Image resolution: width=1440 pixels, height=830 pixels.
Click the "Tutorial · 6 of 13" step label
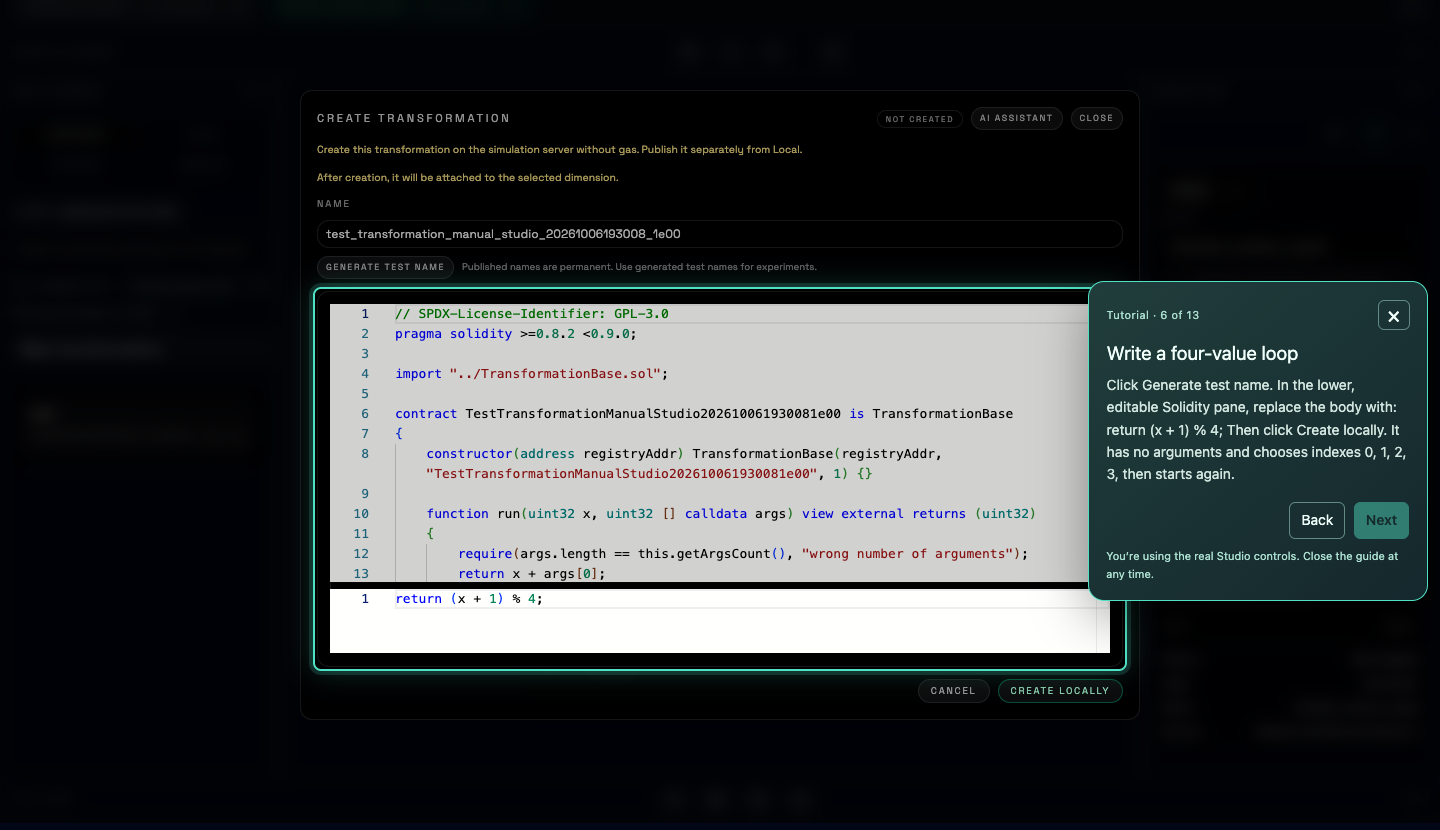[1153, 315]
